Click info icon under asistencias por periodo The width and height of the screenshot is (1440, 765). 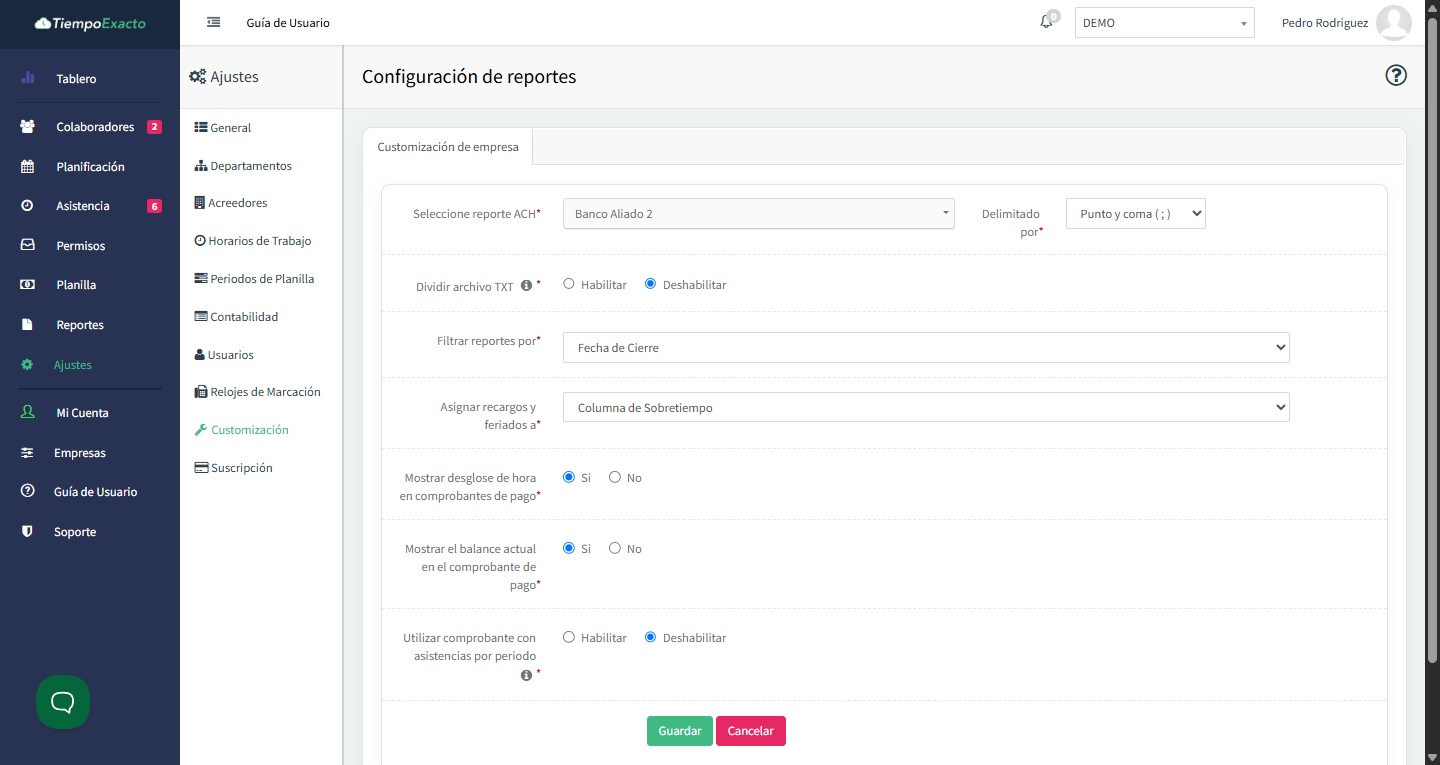tap(526, 675)
